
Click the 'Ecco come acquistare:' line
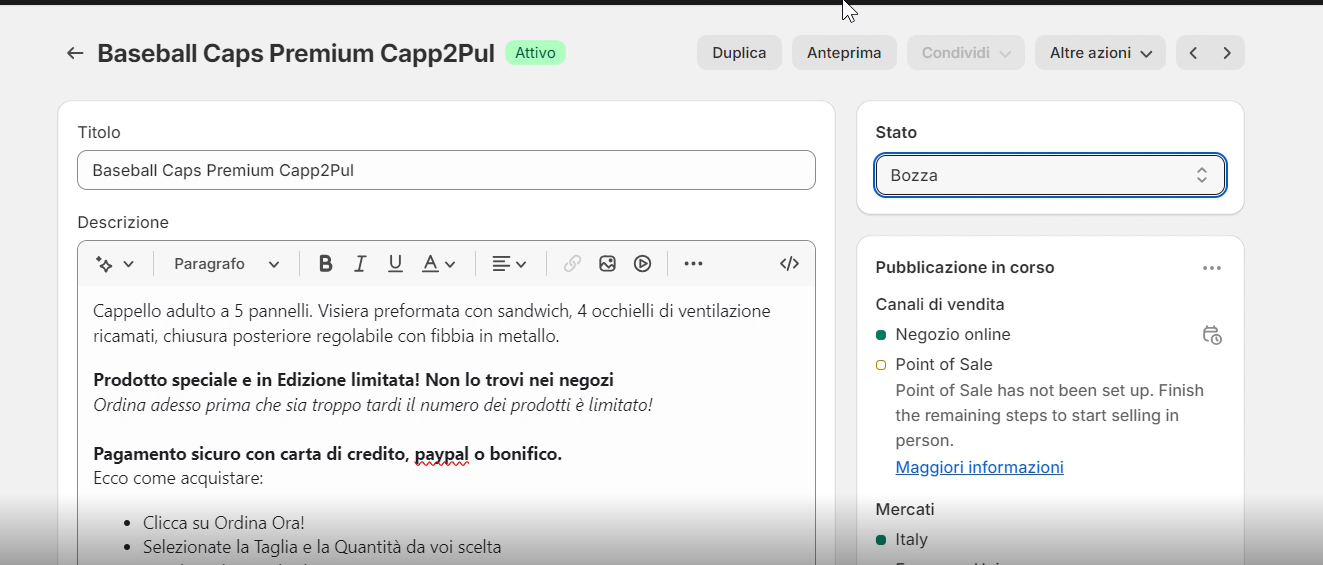coord(178,479)
